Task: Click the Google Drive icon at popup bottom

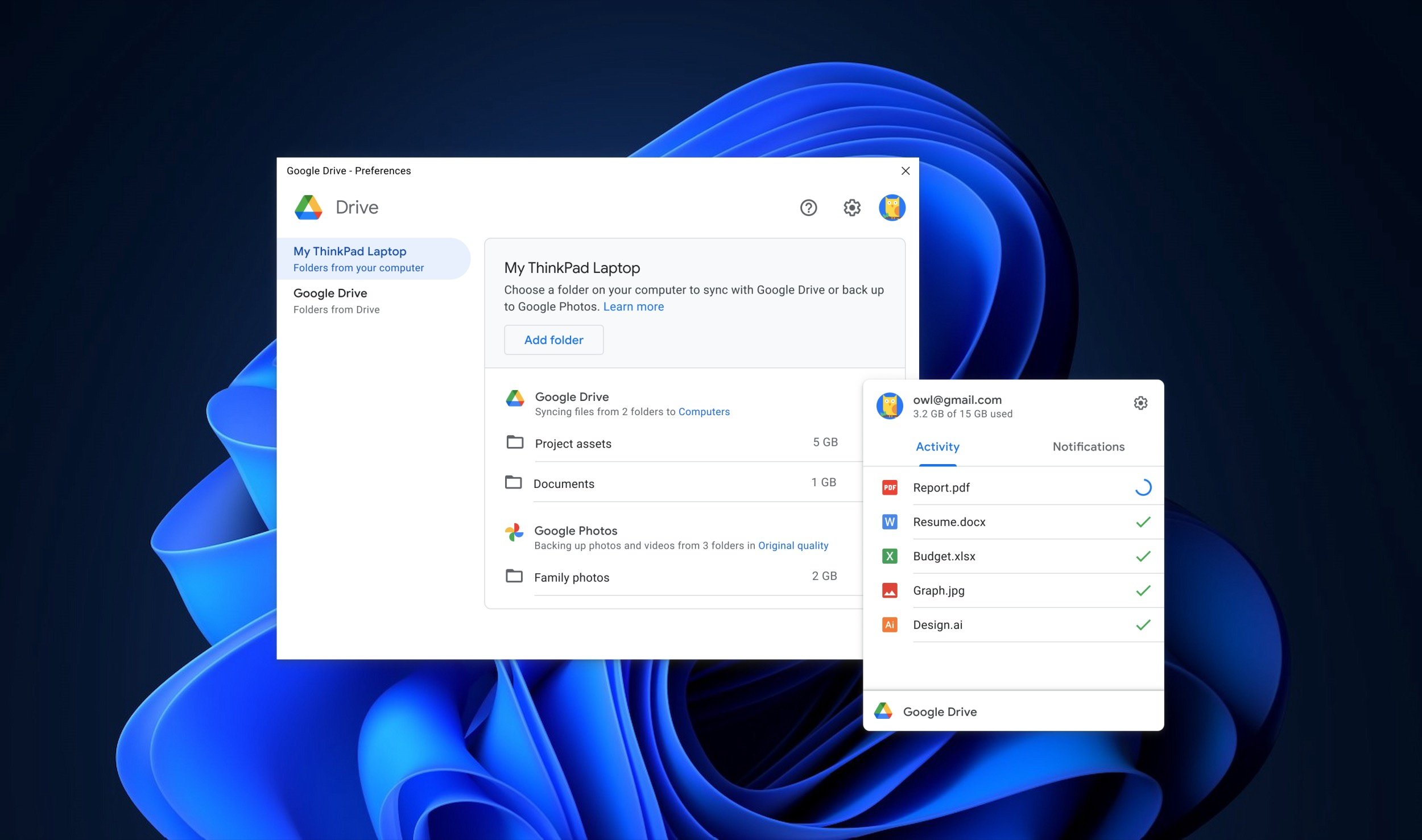Action: 883,710
